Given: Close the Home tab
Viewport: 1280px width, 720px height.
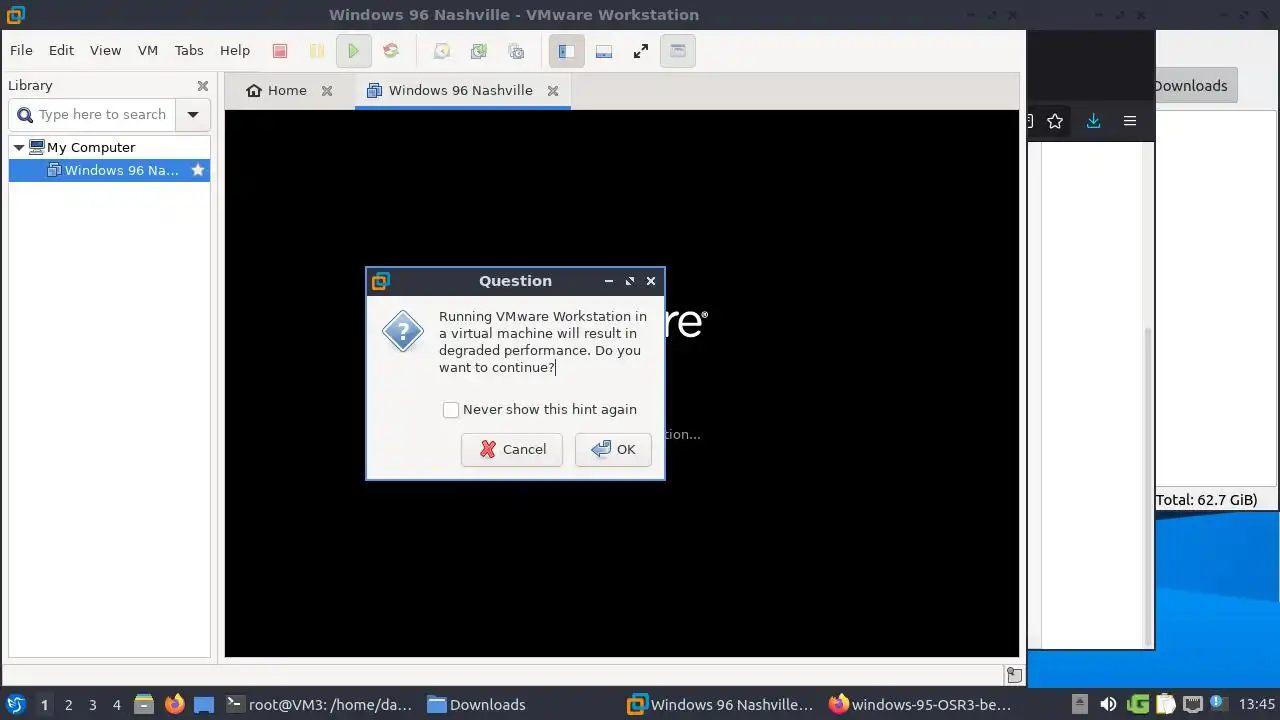Looking at the screenshot, I should click(327, 90).
